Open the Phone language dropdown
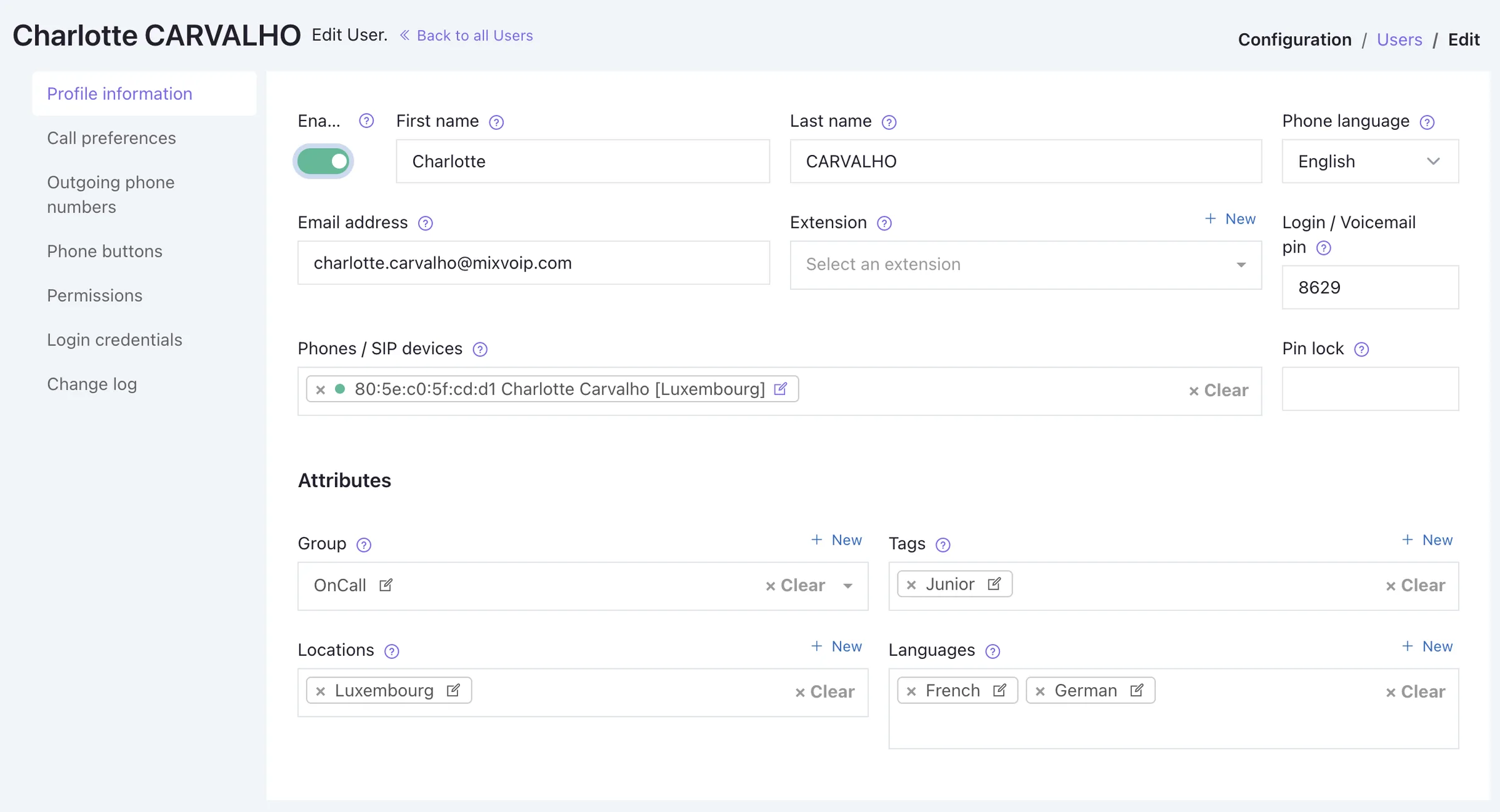 tap(1370, 161)
